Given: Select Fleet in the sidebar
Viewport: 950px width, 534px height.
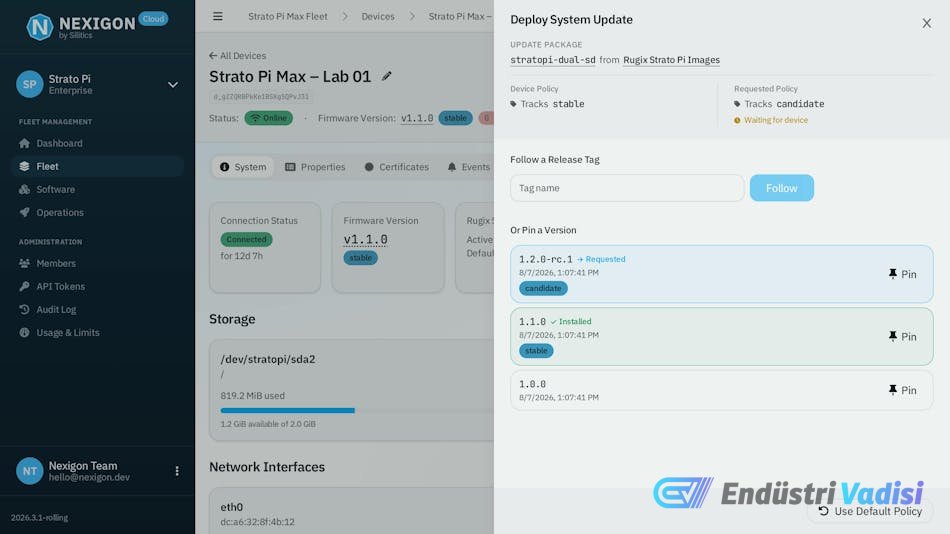Looking at the screenshot, I should click(97, 166).
